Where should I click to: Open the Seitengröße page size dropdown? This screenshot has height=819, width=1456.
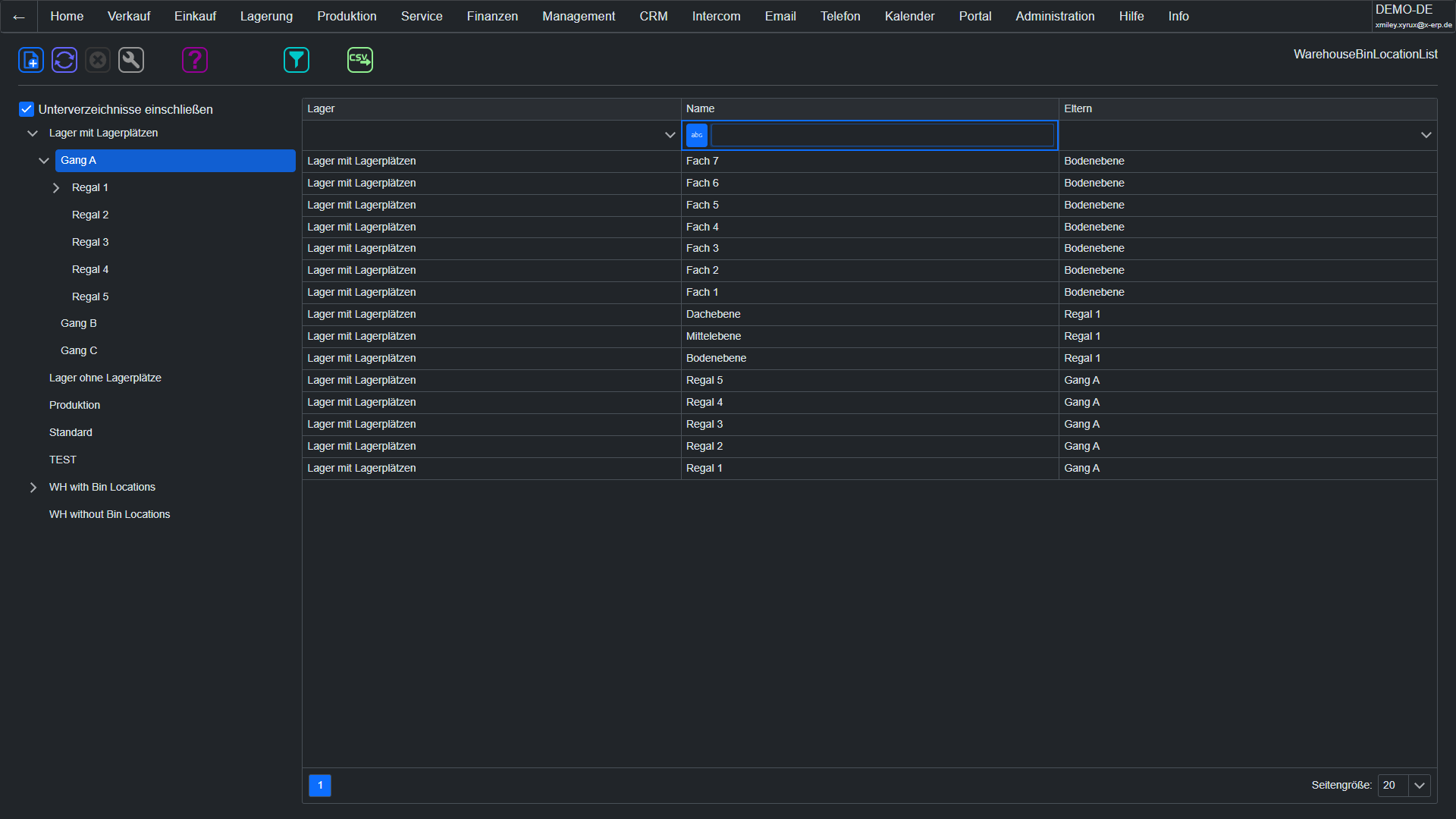tap(1419, 786)
